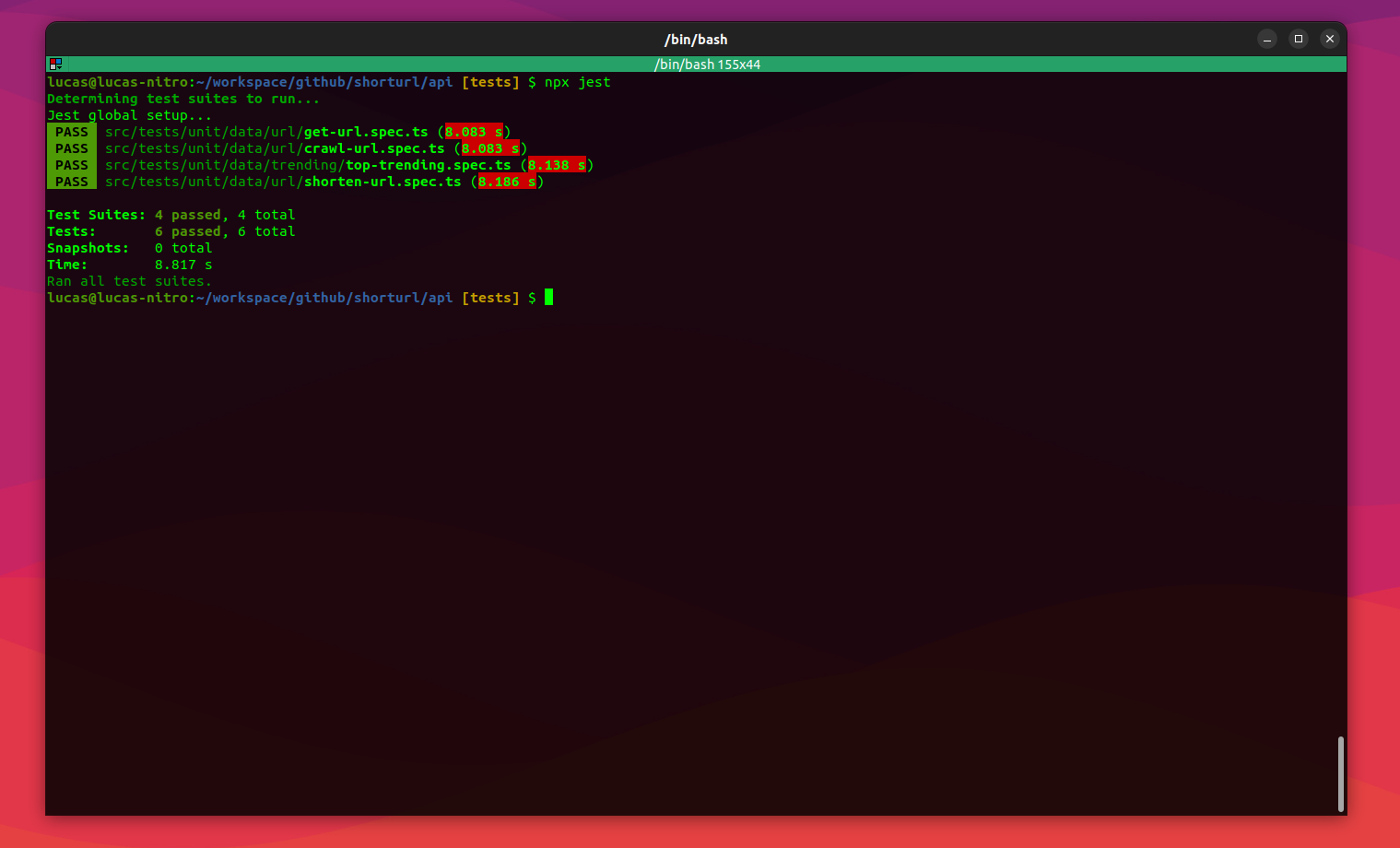Click the PASS badge for get-url.spec.ts

point(72,132)
